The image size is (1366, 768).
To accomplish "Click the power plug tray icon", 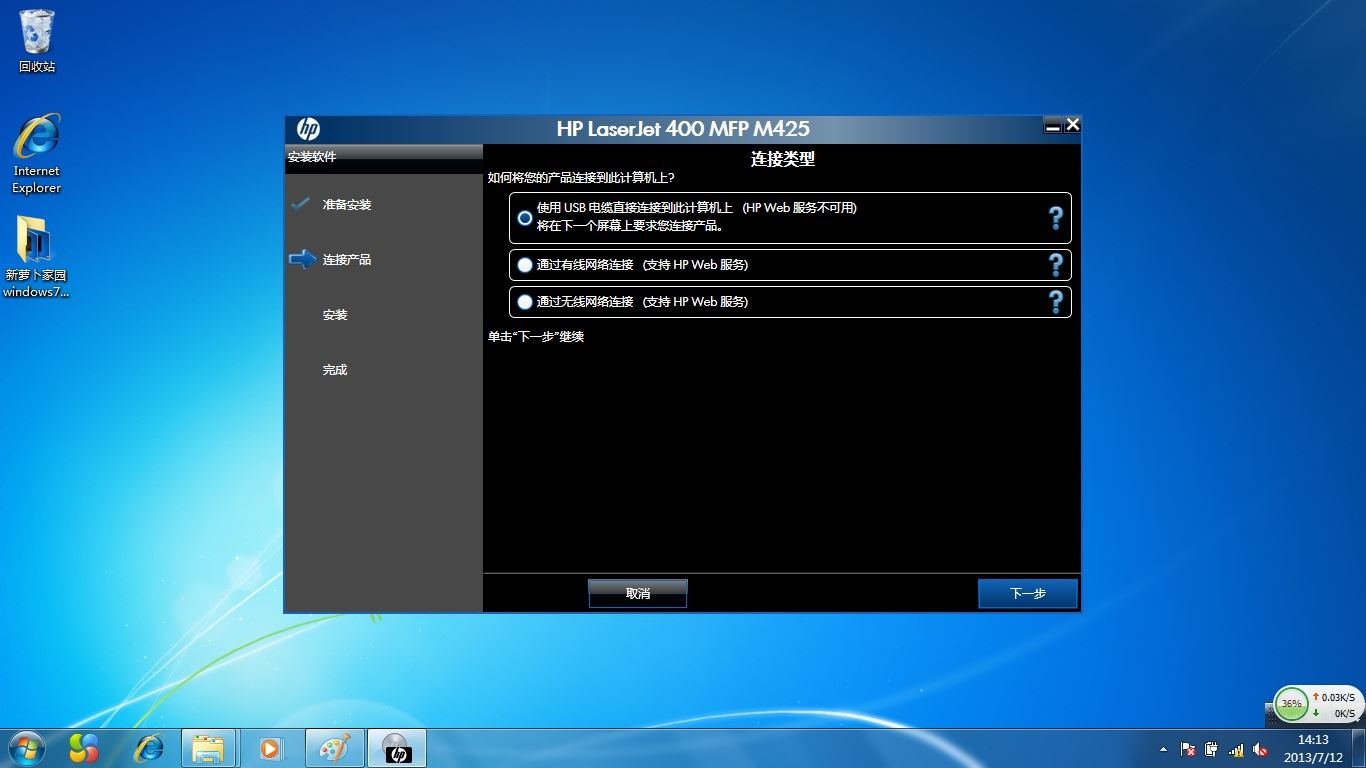I will pyautogui.click(x=1212, y=749).
